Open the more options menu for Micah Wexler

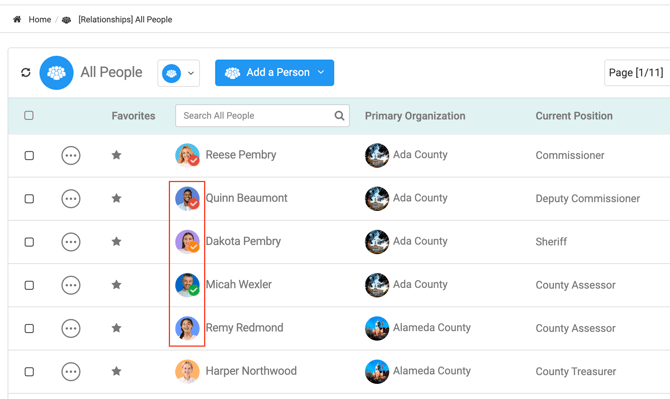coord(71,285)
